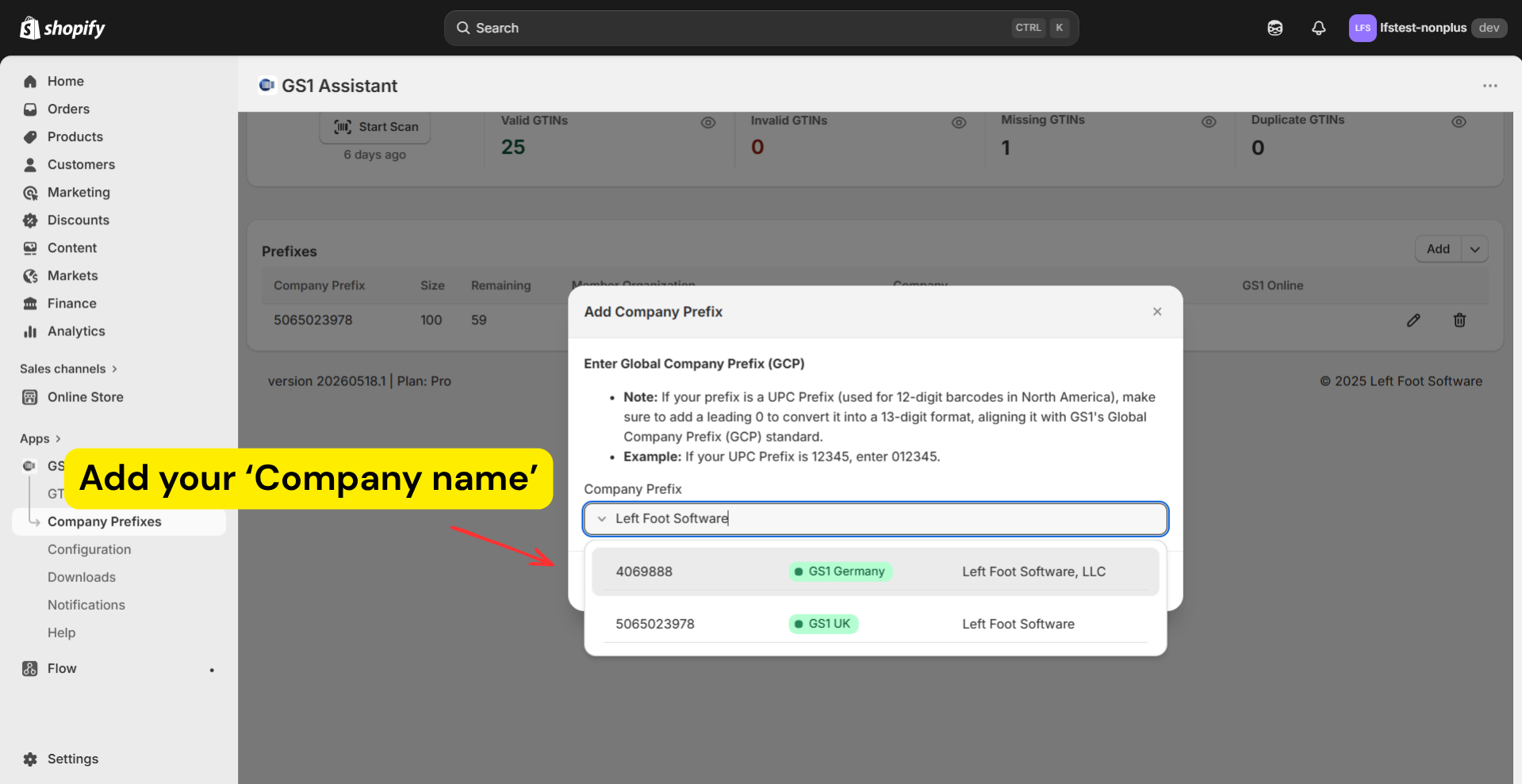
Task: Click the Online Store icon
Action: tap(30, 396)
